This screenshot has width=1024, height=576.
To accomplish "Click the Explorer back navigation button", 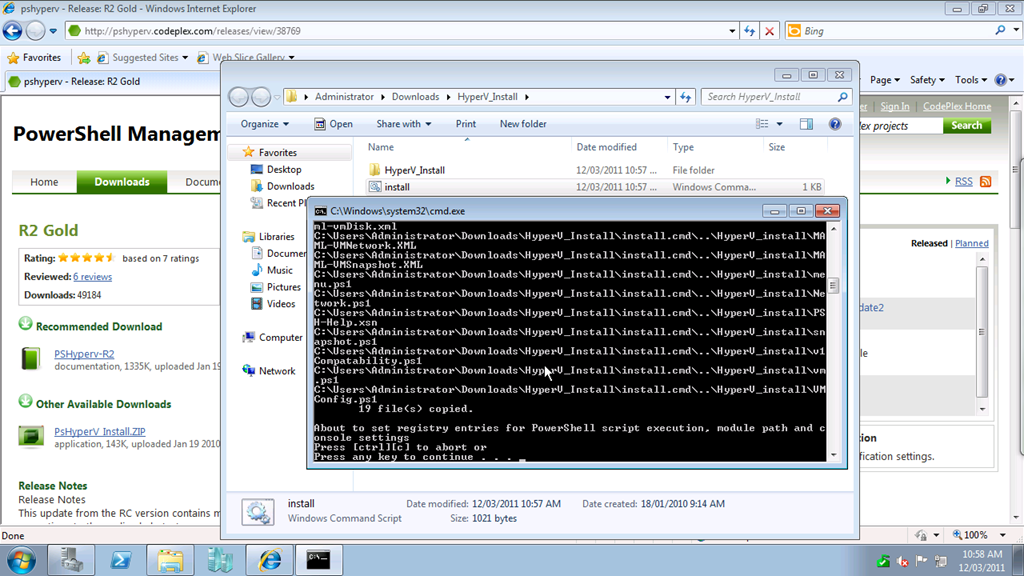I will coord(238,97).
